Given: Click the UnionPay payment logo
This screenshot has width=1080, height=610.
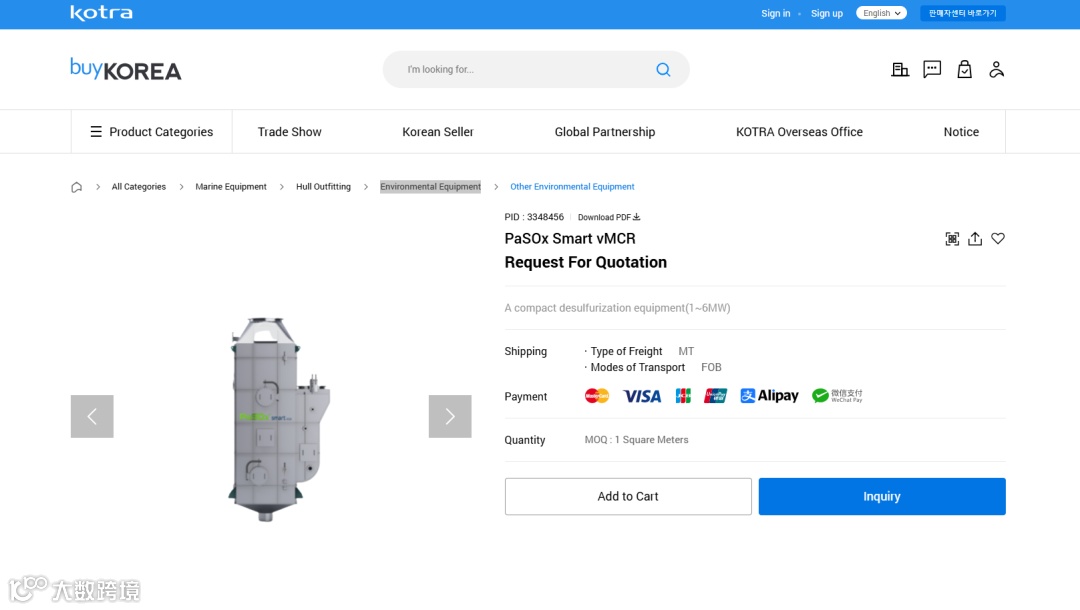Looking at the screenshot, I should click(715, 396).
